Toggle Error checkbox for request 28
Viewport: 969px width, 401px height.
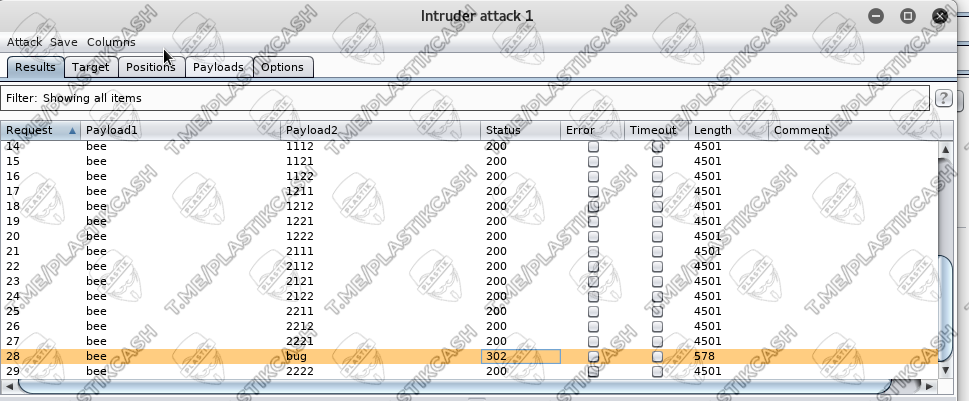click(x=594, y=357)
